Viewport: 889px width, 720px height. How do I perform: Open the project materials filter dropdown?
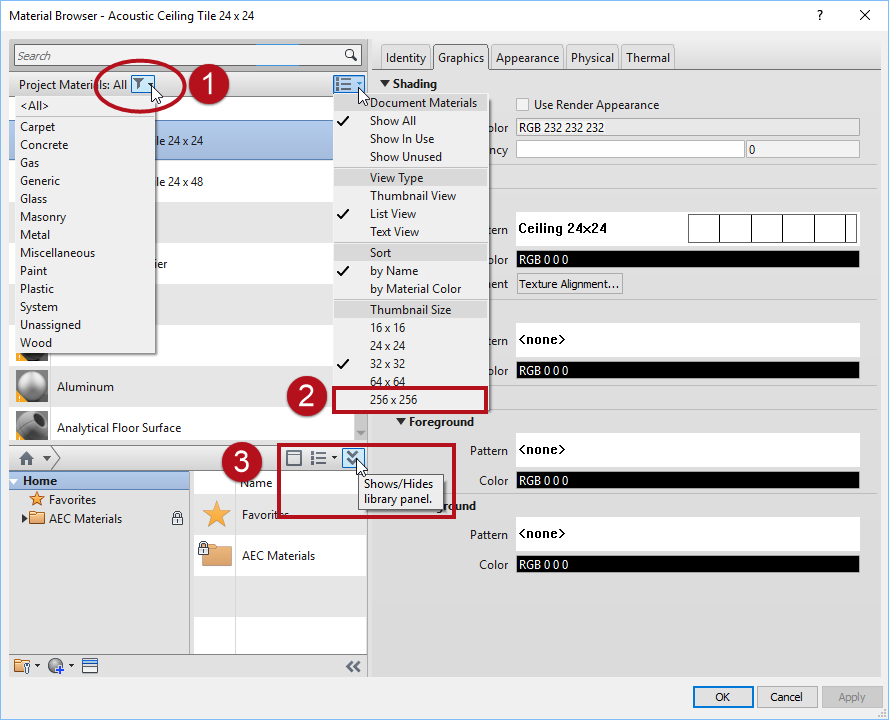pyautogui.click(x=143, y=85)
